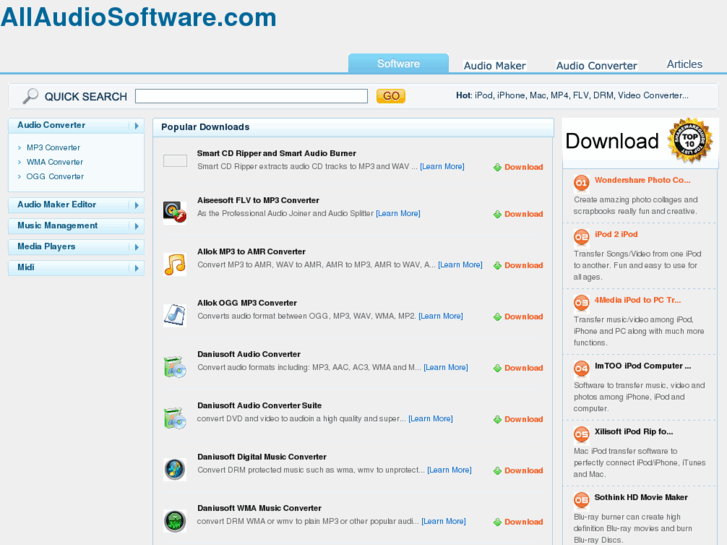The image size is (727, 545).
Task: Open the Audio Maker tab
Action: pyautogui.click(x=495, y=66)
